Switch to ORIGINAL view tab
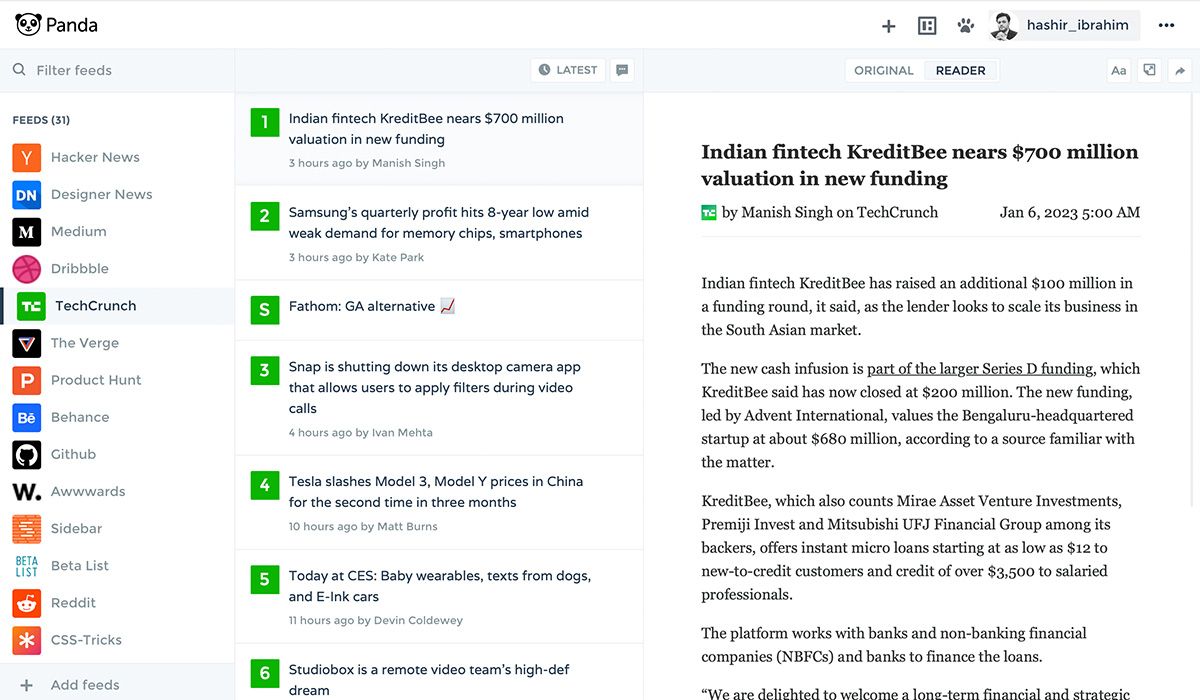Screen dimensions: 1200x700 coord(884,70)
